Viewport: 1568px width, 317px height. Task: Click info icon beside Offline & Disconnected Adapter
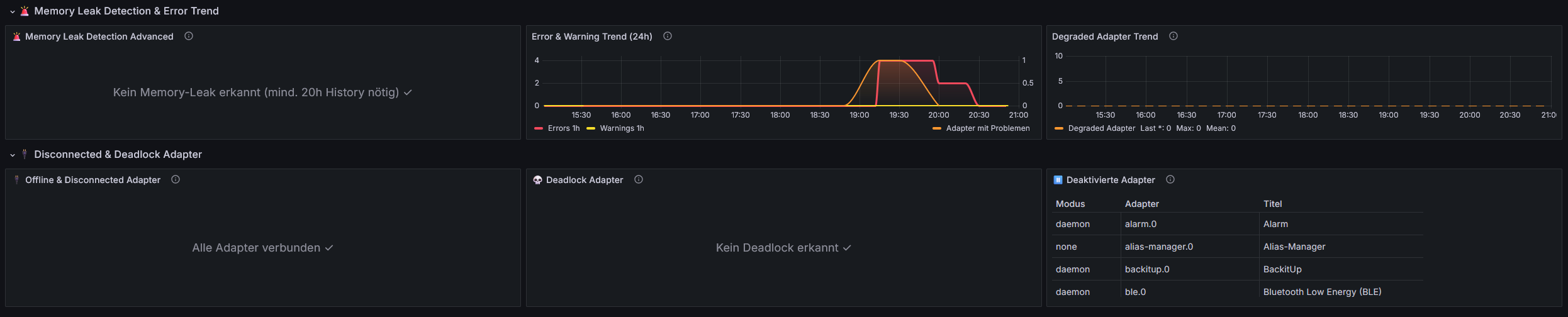[176, 180]
